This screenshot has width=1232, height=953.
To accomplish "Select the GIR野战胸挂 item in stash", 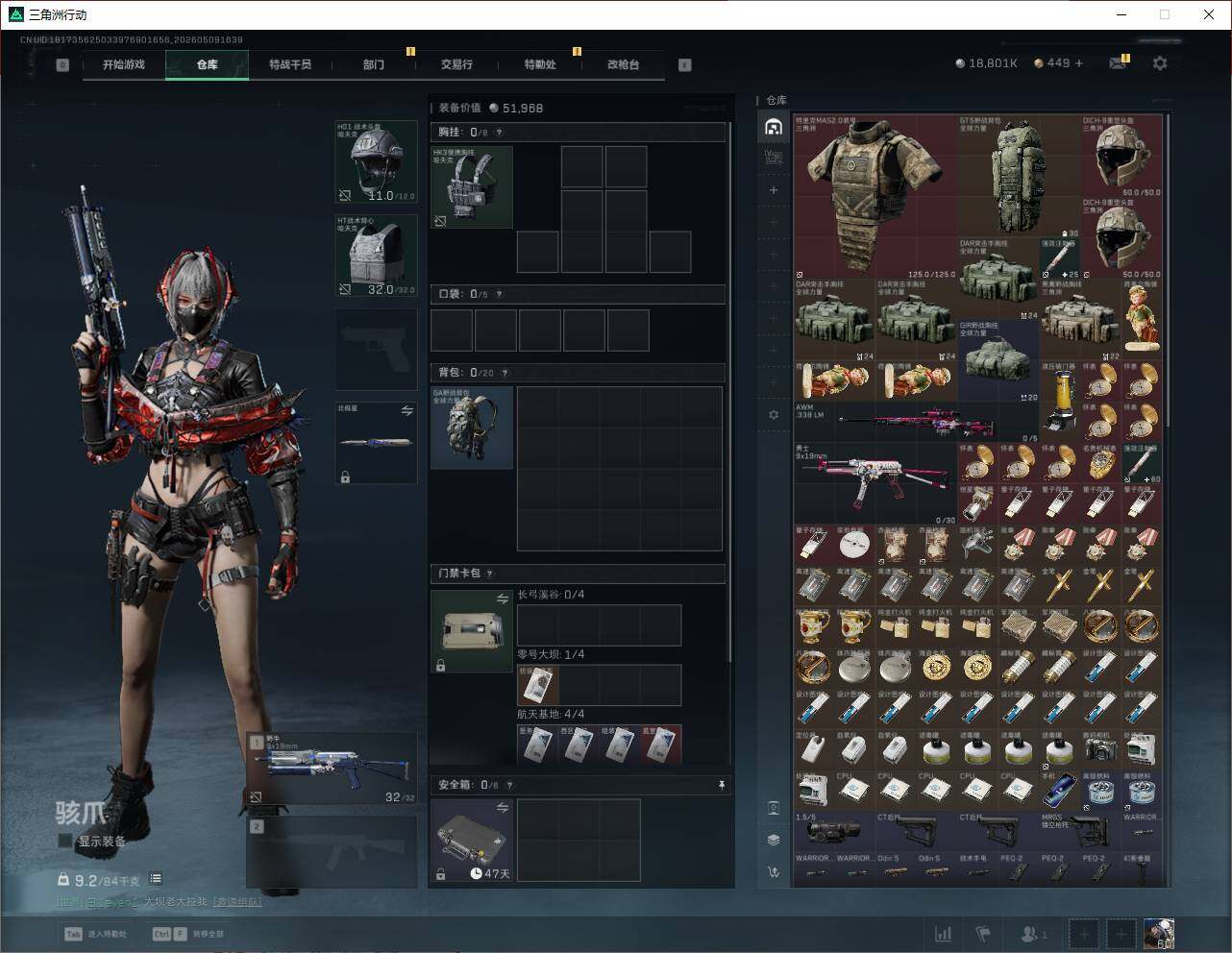I will [x=998, y=361].
